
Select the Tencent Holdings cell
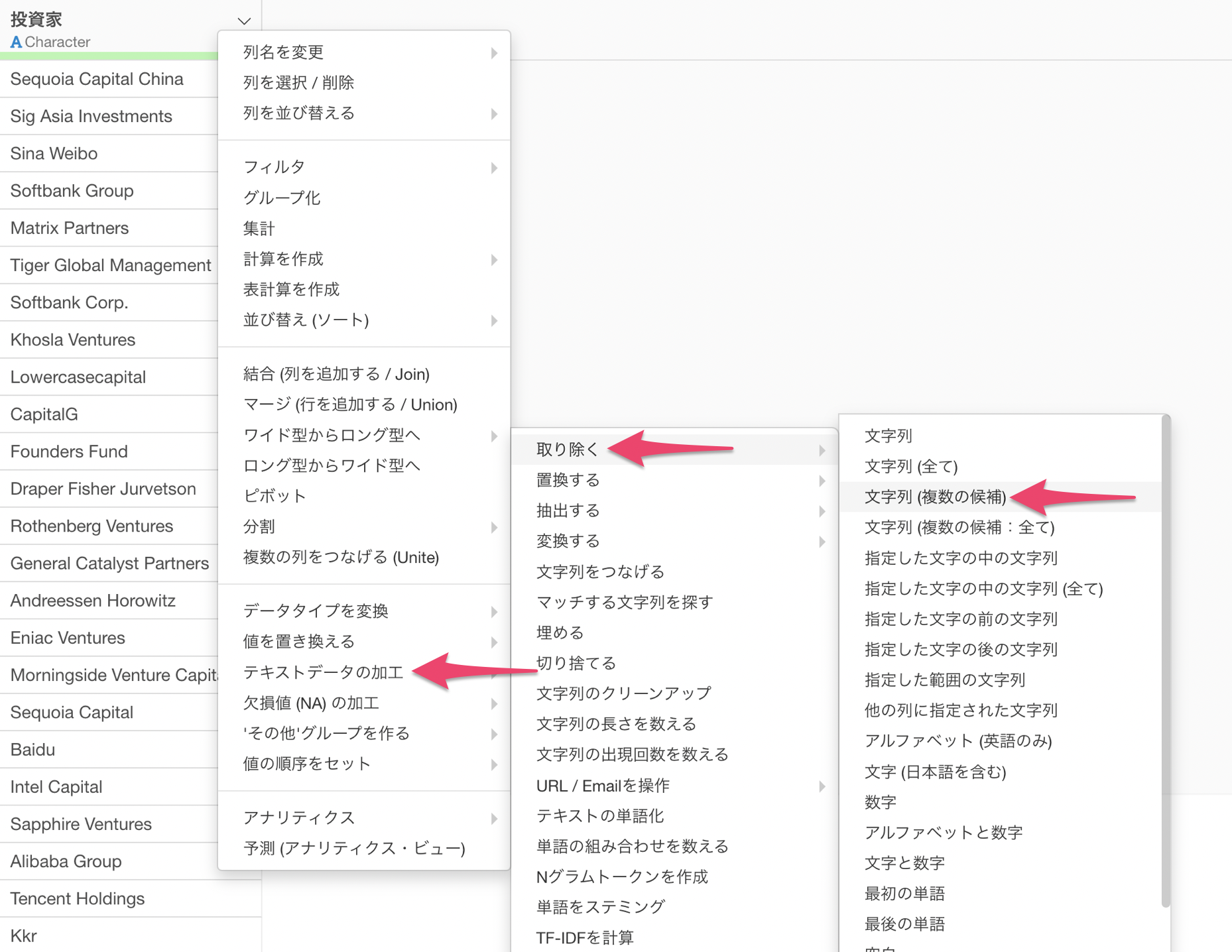[131, 898]
